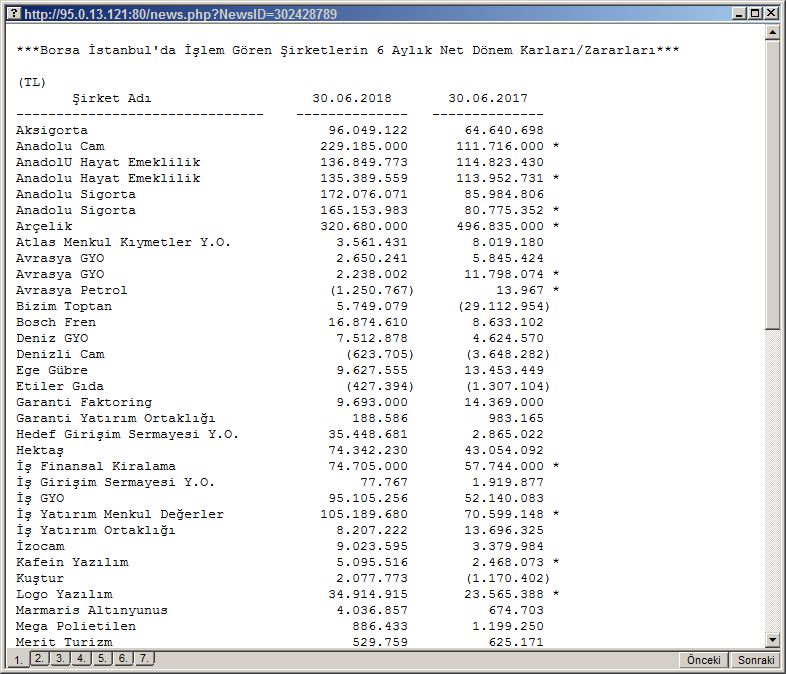Click Etiler Gıda company name
The width and height of the screenshot is (786, 674).
(x=60, y=387)
